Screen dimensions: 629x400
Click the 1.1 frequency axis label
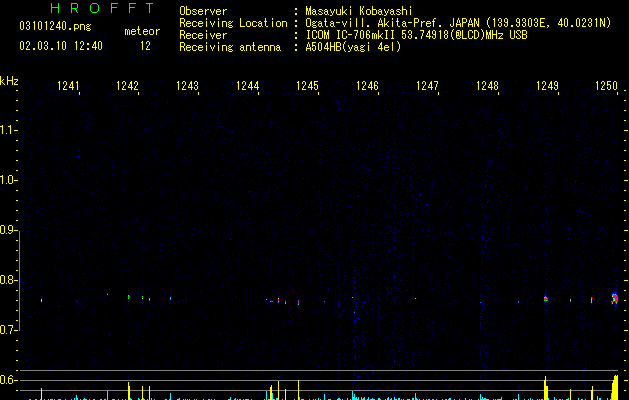click(8, 130)
